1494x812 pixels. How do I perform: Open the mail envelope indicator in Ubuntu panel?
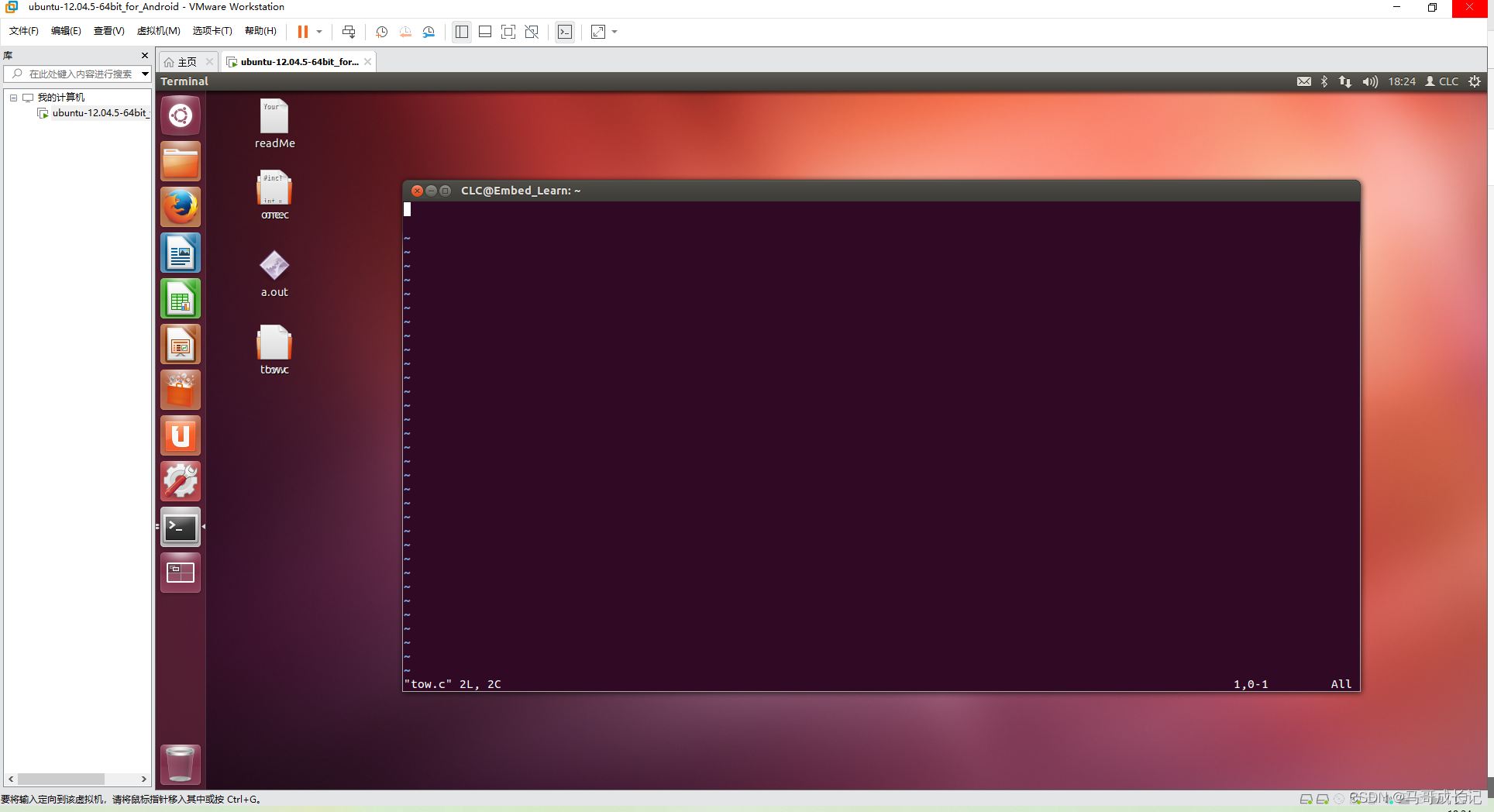pos(1304,81)
